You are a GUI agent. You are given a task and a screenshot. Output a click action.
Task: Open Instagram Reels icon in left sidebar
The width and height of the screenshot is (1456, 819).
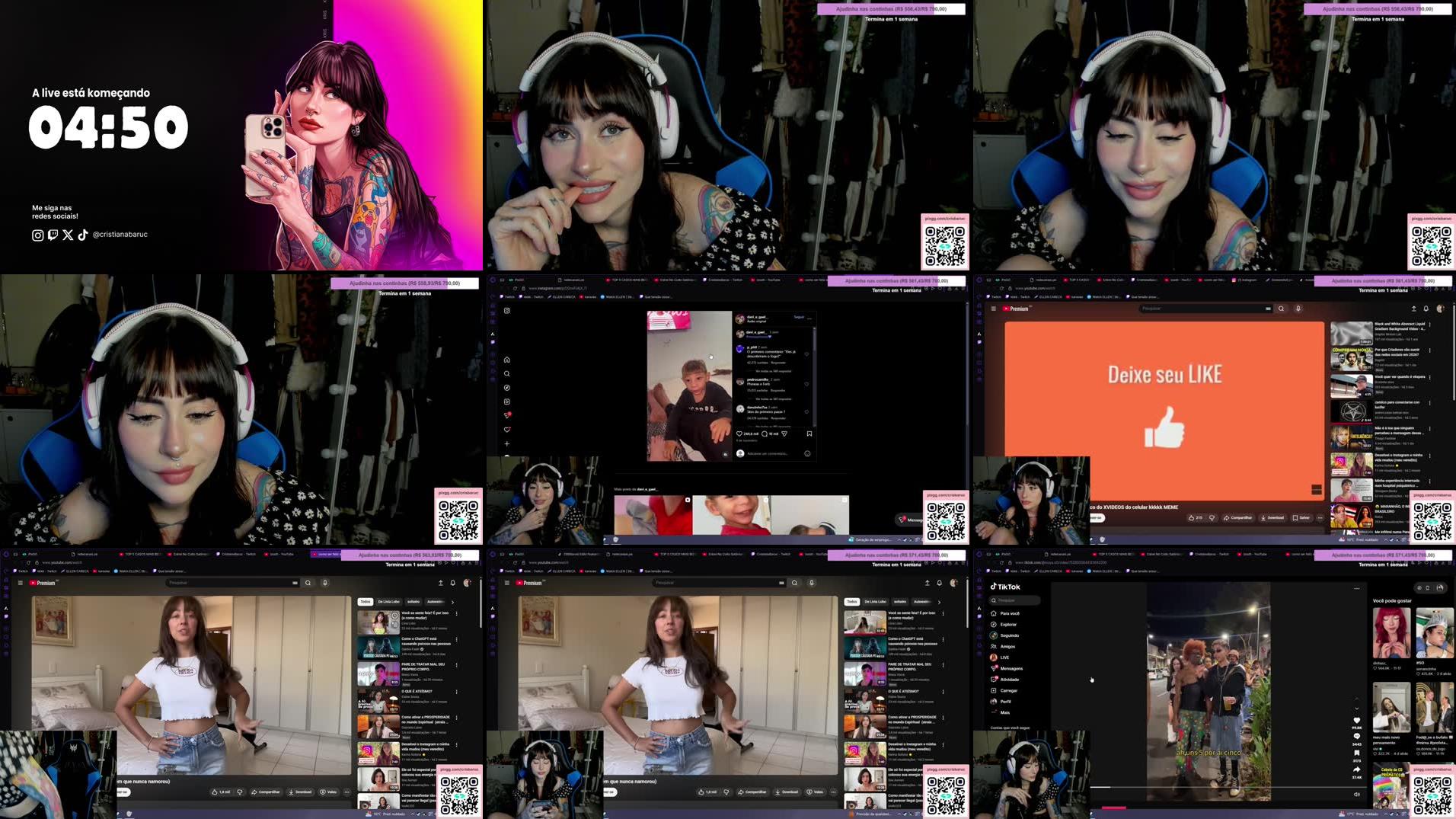coord(507,401)
